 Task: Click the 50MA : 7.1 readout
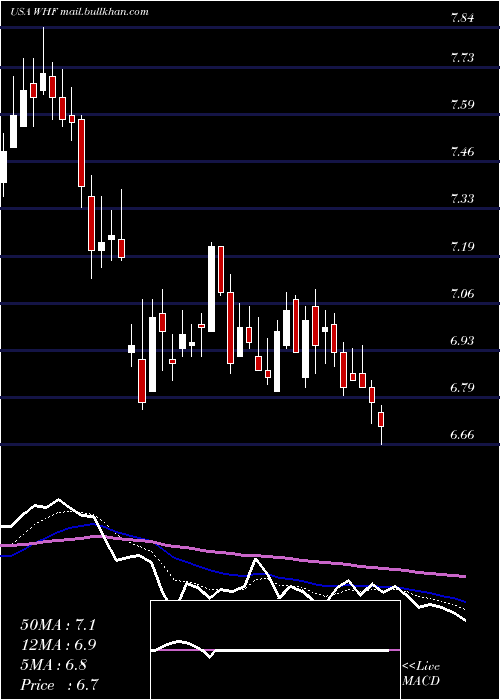click(58, 625)
